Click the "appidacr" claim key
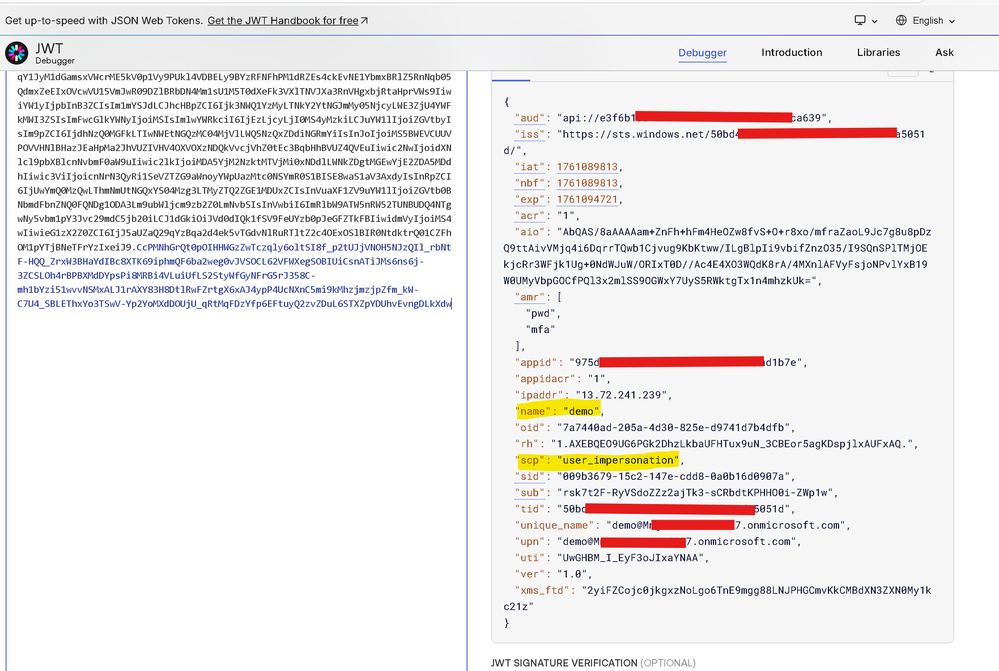The image size is (999, 671). click(x=545, y=379)
